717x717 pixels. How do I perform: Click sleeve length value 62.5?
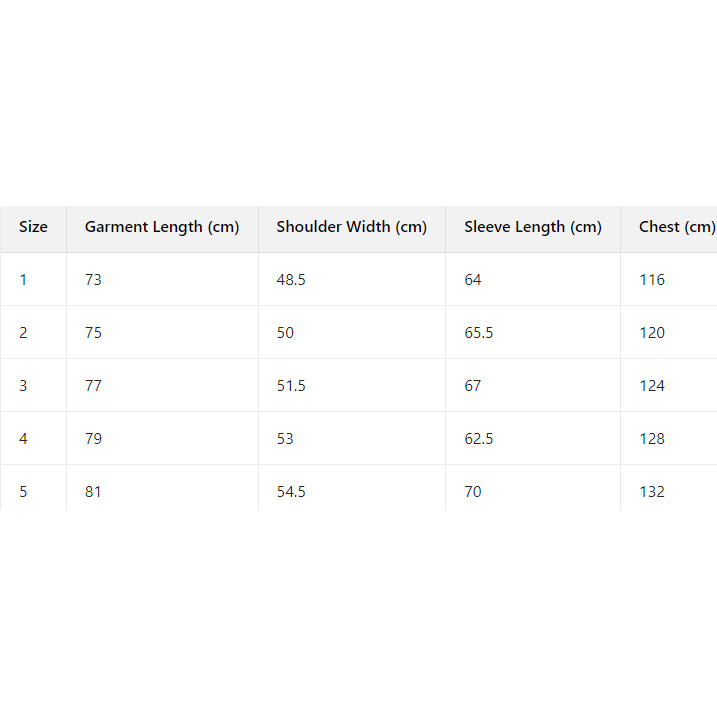(479, 439)
